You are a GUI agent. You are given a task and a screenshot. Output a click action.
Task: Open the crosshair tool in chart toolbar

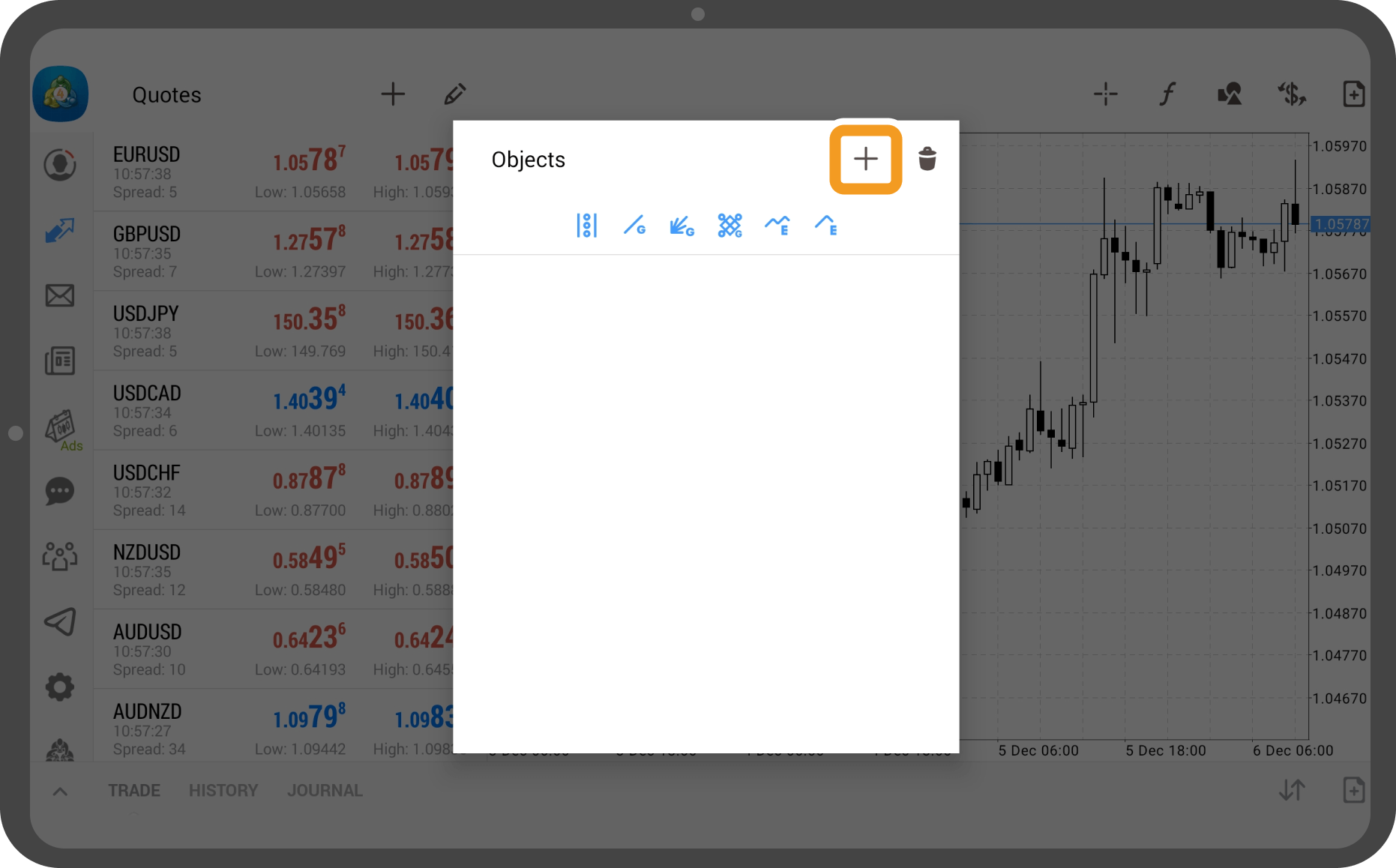(x=1105, y=94)
